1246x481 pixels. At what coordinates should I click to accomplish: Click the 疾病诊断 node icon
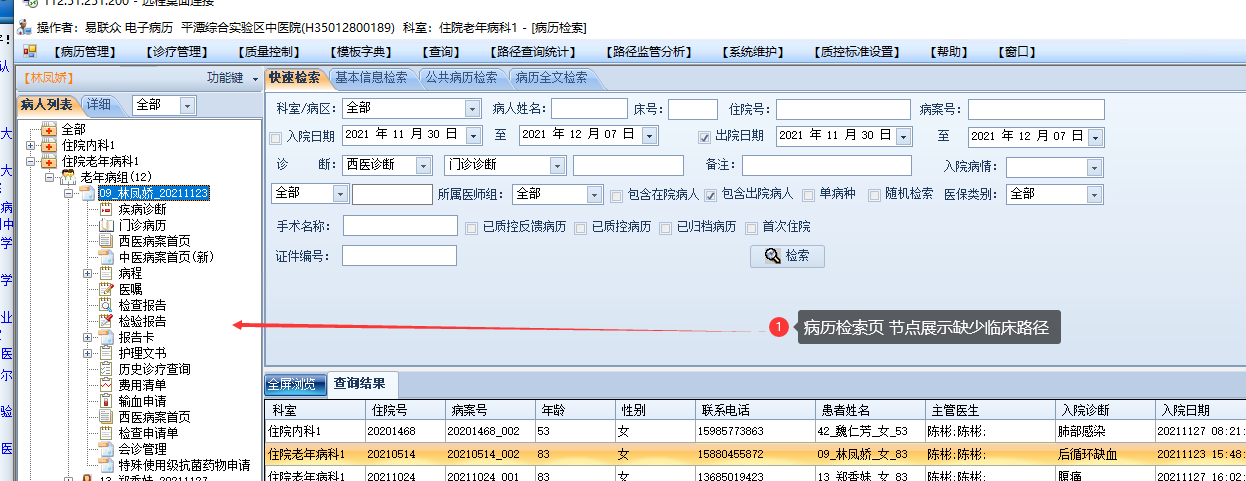[106, 210]
